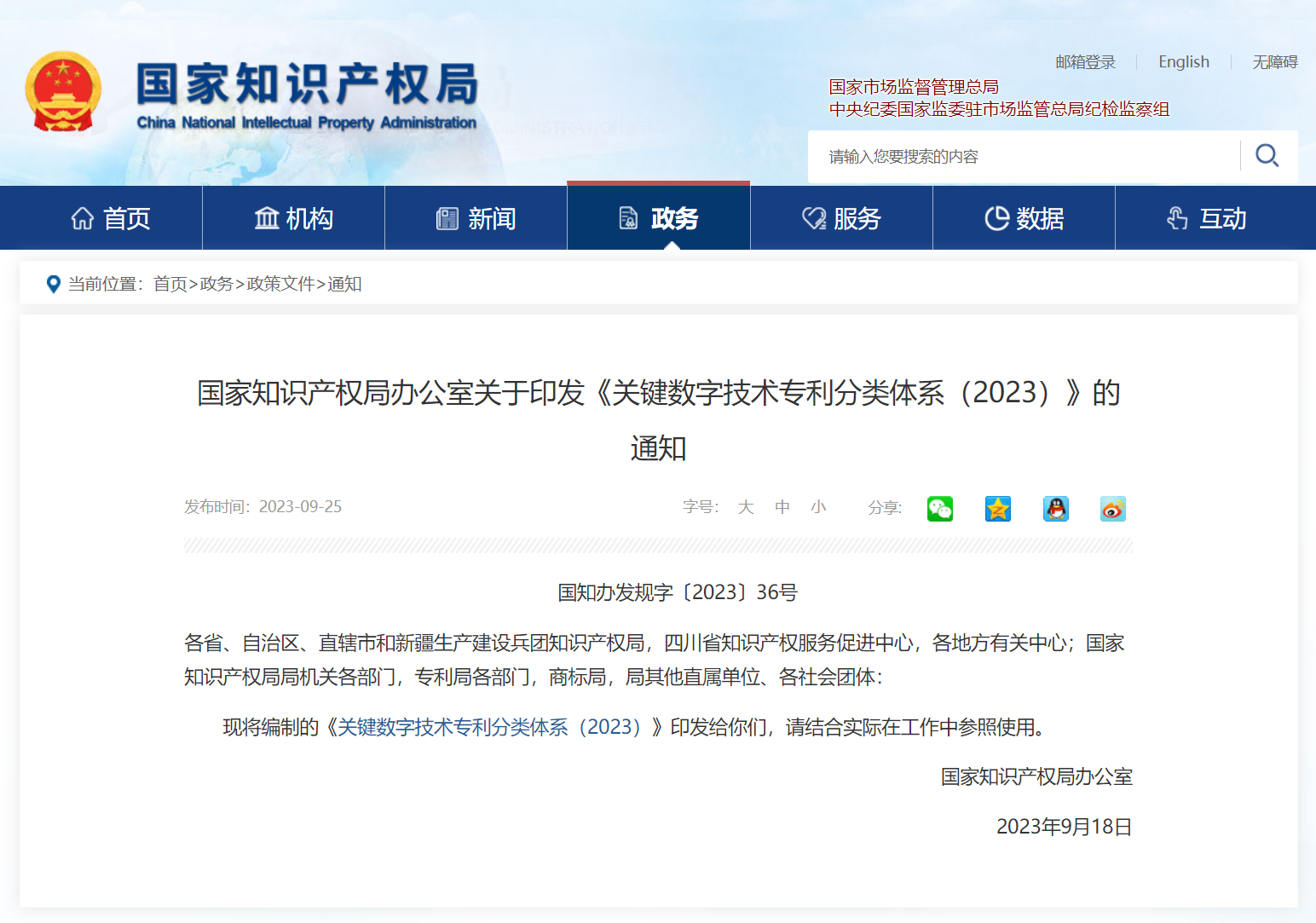Open the 数据 navigation tab
Screen dimensions: 1316x923
pyautogui.click(x=1024, y=218)
